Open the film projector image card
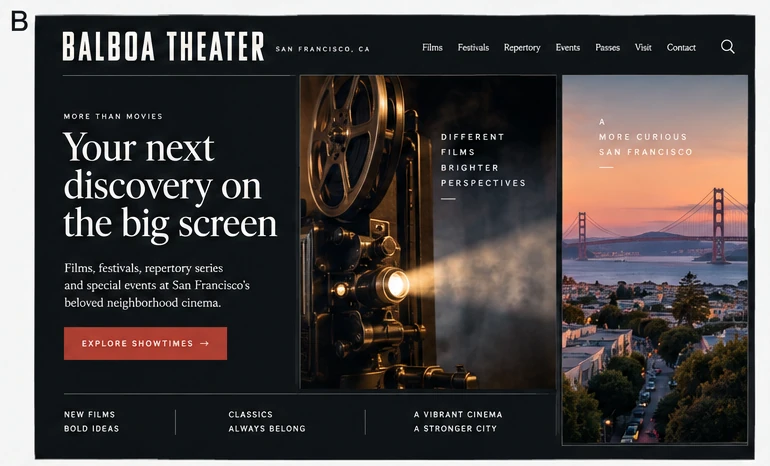This screenshot has width=770, height=466. (428, 232)
